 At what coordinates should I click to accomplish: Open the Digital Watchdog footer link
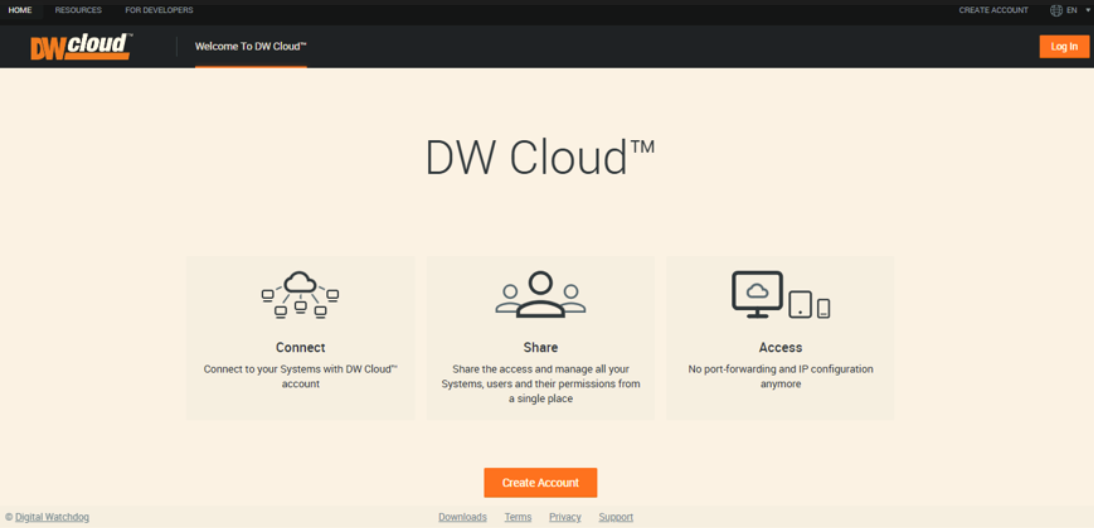coord(52,518)
